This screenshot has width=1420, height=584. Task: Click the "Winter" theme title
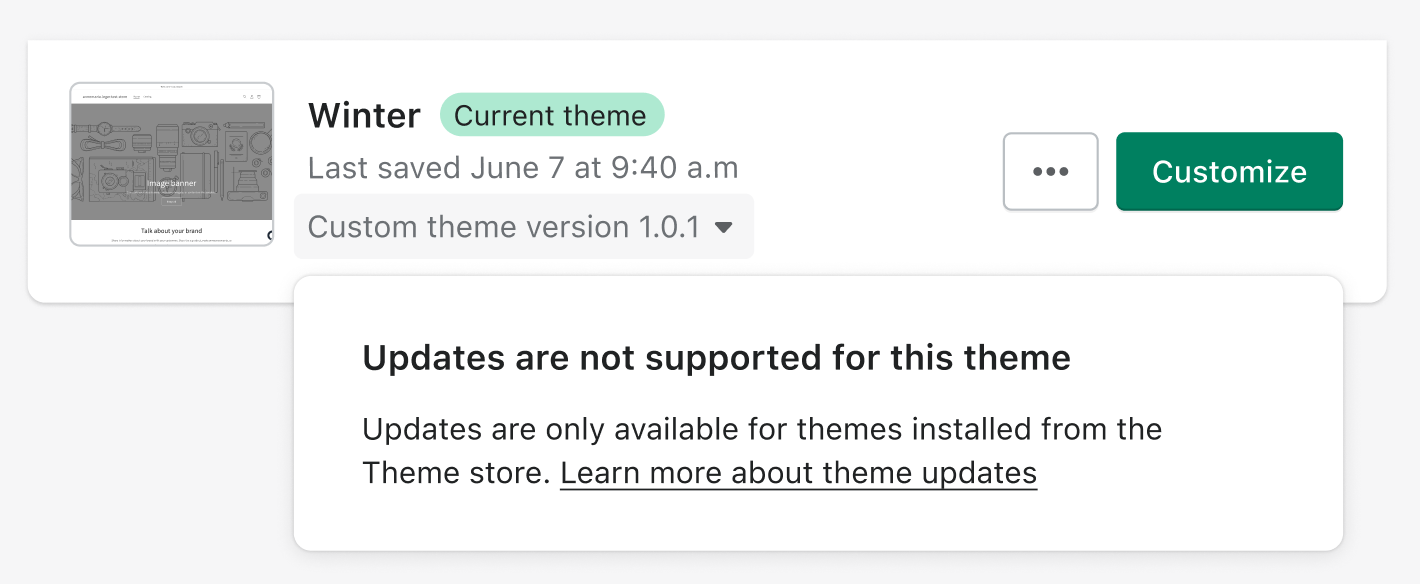pos(364,115)
